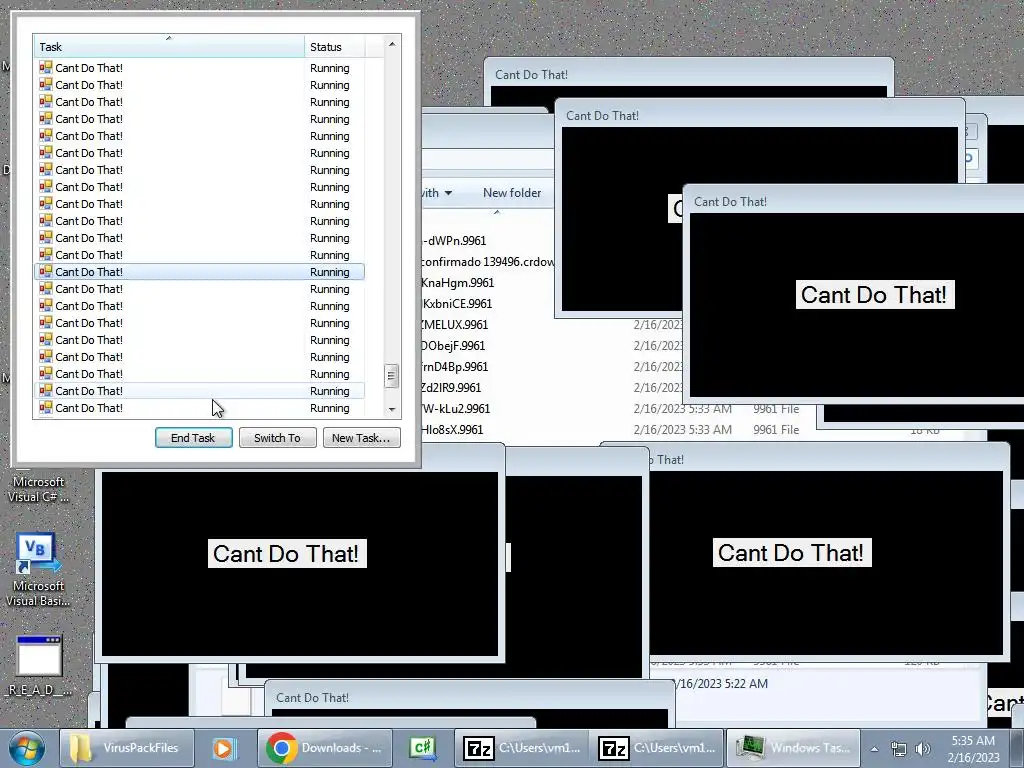Click task list scrollbar up arrow
The width and height of the screenshot is (1024, 768).
(392, 44)
